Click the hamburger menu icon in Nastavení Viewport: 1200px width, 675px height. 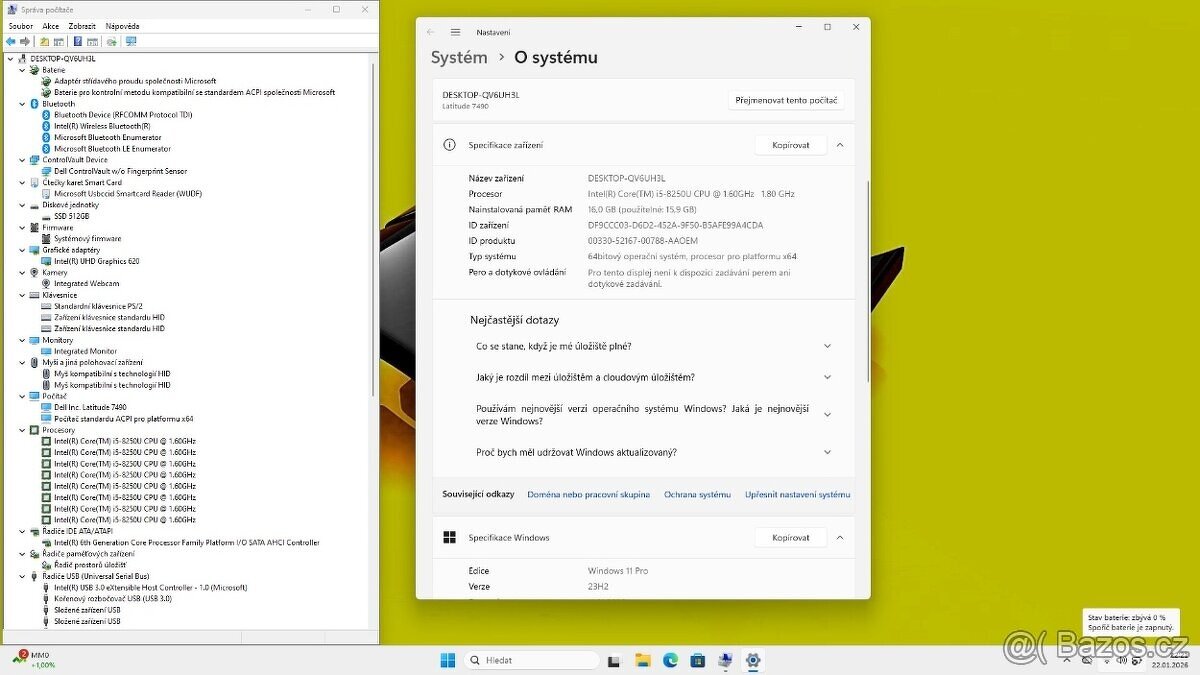tap(458, 31)
